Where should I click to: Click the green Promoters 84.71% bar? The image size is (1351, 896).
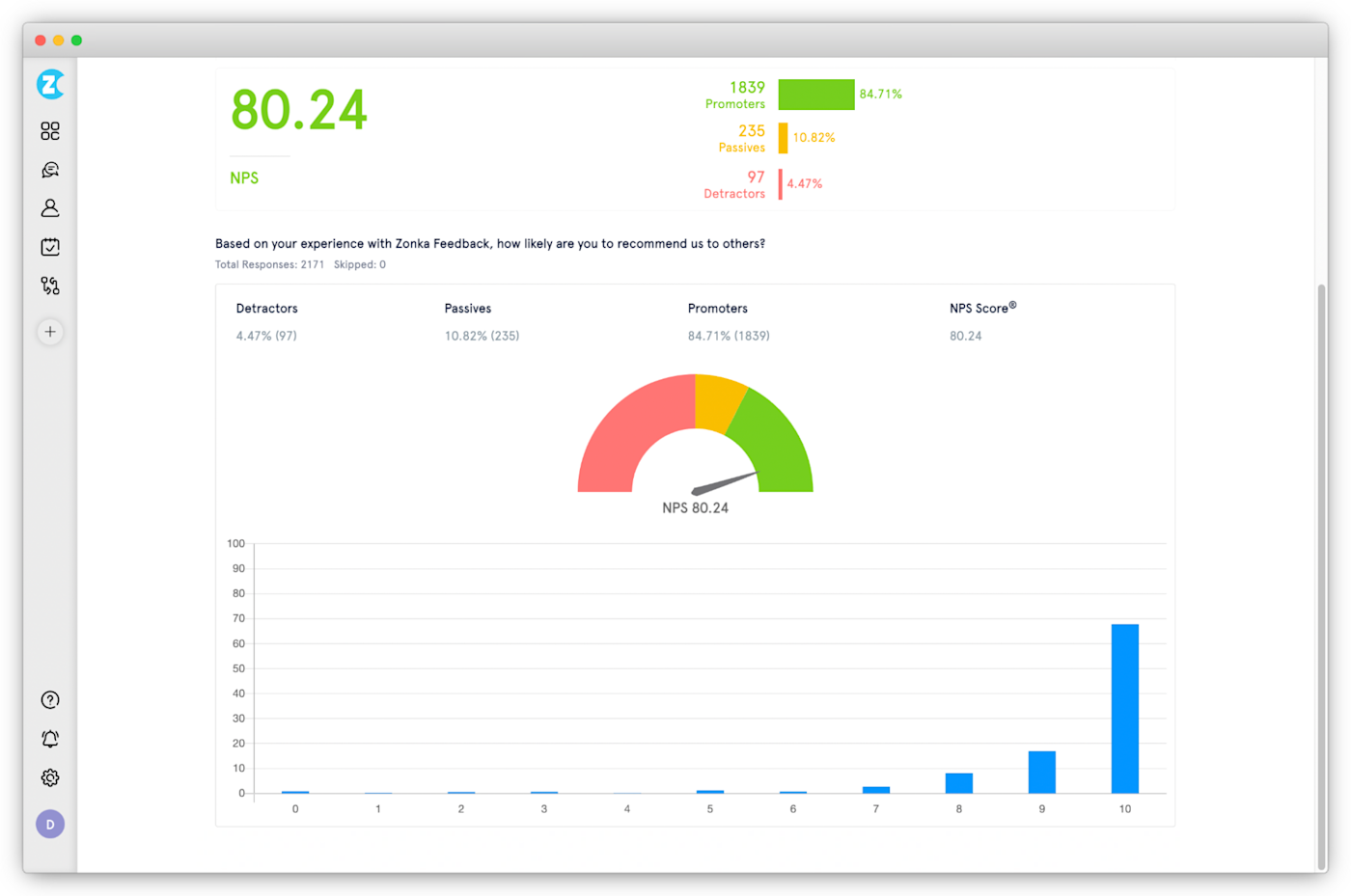click(816, 95)
